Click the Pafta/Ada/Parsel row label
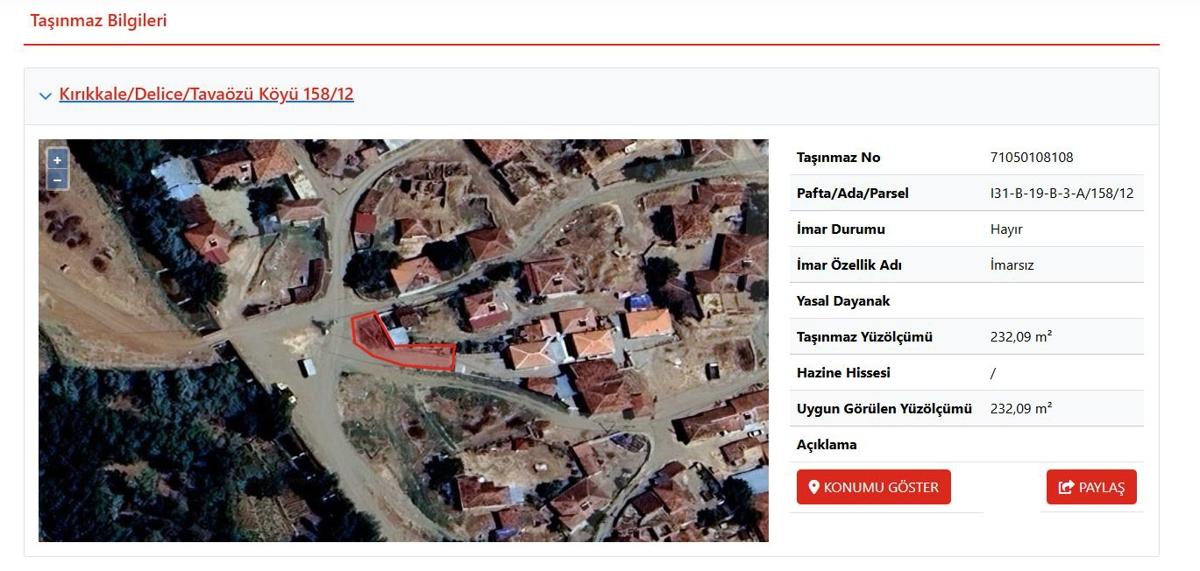 [x=852, y=193]
